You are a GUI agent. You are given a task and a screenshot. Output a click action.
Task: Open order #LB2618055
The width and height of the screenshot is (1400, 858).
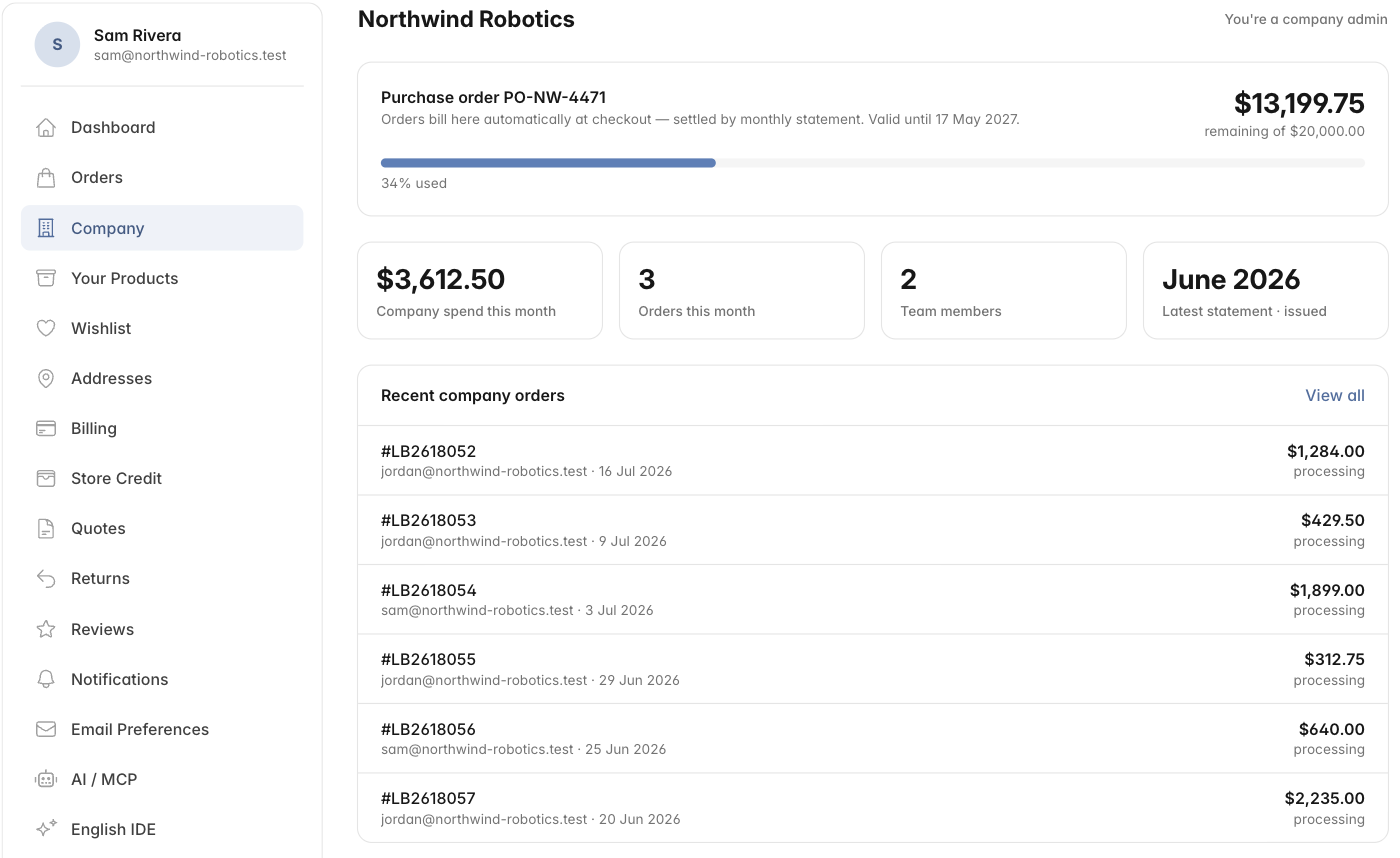pyautogui.click(x=872, y=669)
